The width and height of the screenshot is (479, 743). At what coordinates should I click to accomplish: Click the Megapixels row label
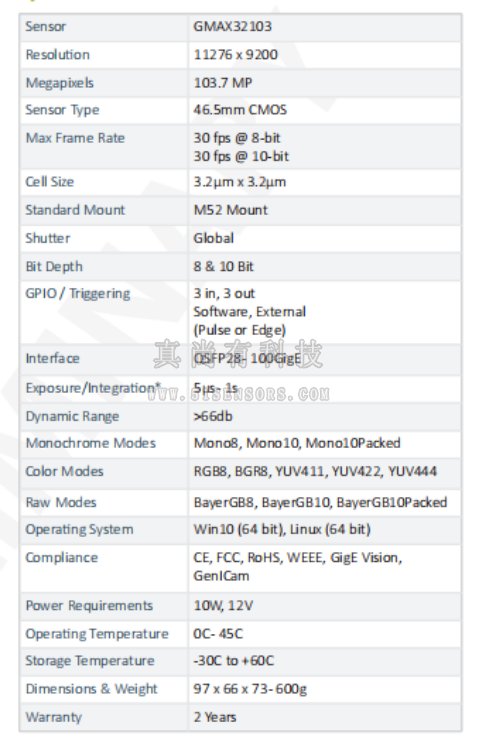click(59, 83)
